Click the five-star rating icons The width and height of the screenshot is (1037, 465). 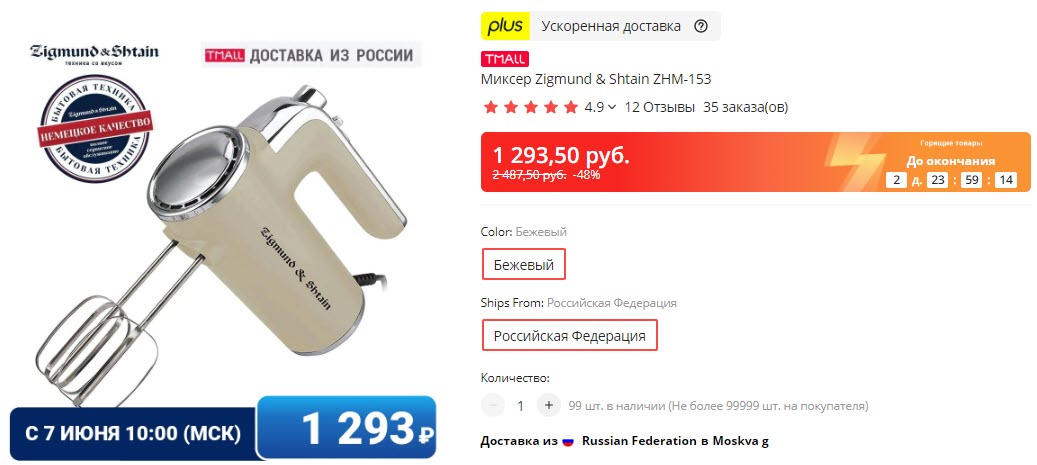point(530,107)
